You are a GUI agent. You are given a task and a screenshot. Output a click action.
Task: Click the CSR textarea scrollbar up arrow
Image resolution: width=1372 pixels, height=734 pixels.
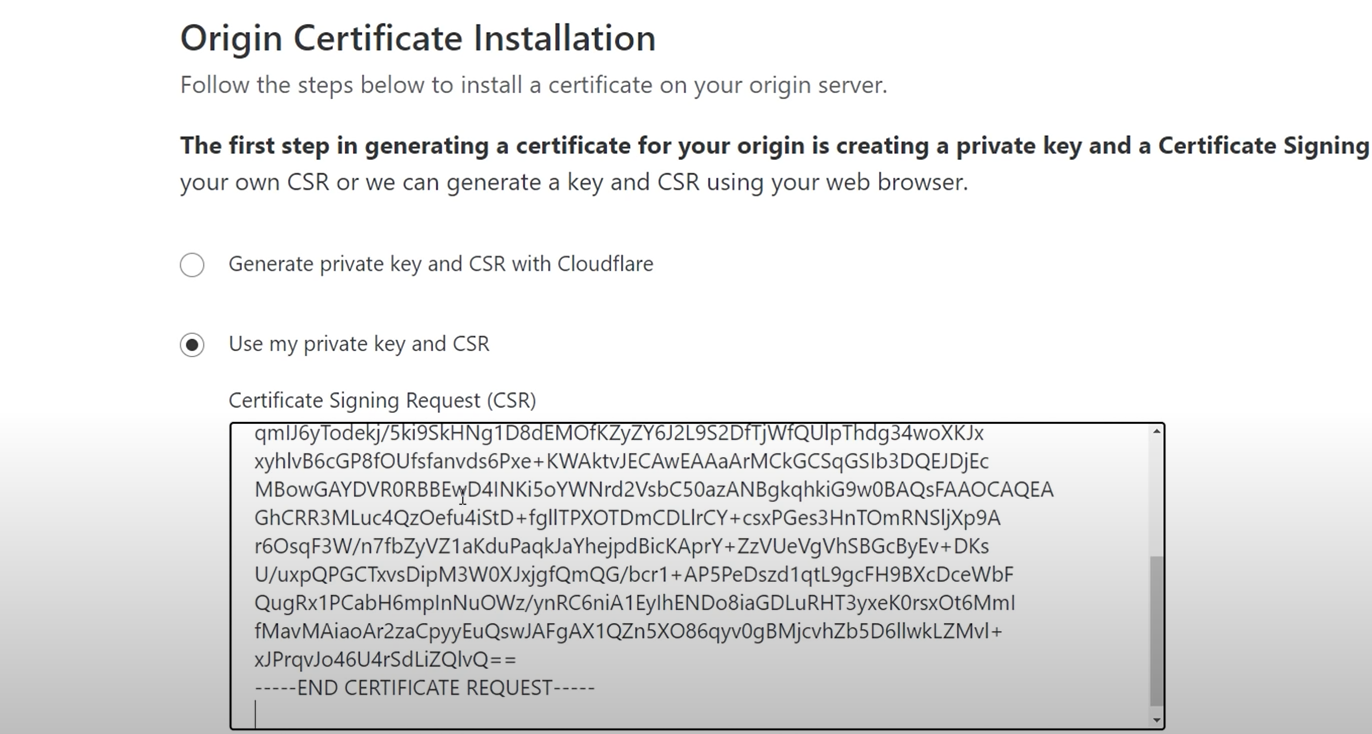click(1157, 432)
